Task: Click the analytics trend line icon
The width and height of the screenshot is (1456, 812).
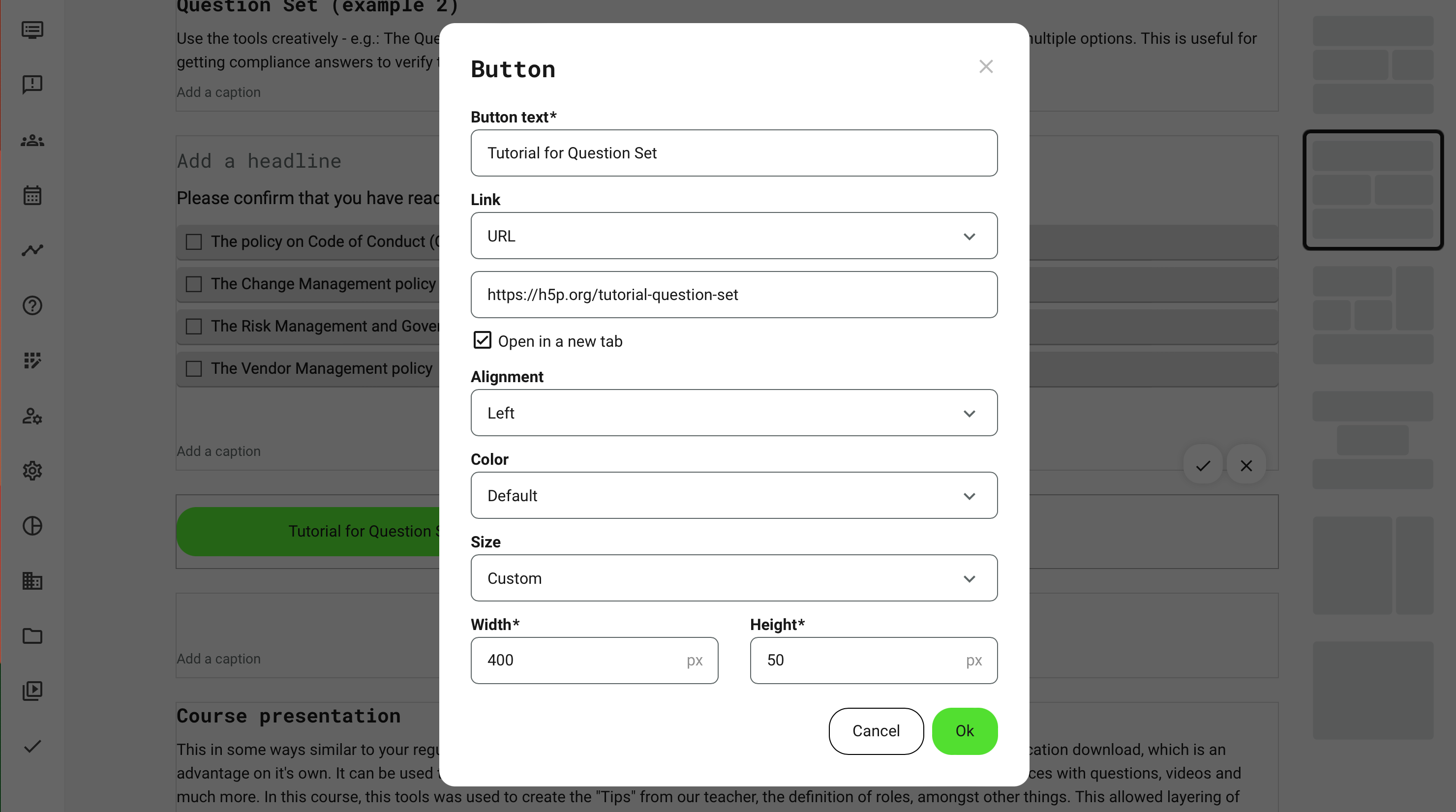Action: pos(32,250)
